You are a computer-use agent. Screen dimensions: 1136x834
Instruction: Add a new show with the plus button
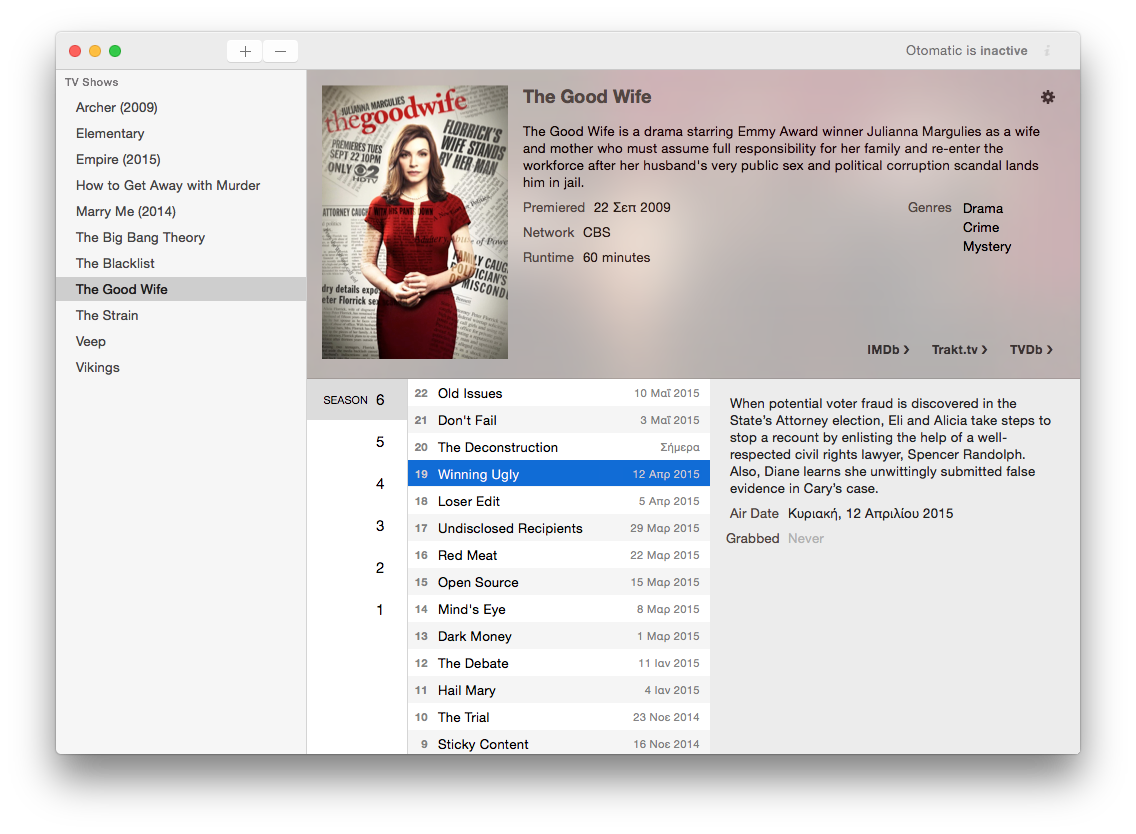(x=245, y=51)
